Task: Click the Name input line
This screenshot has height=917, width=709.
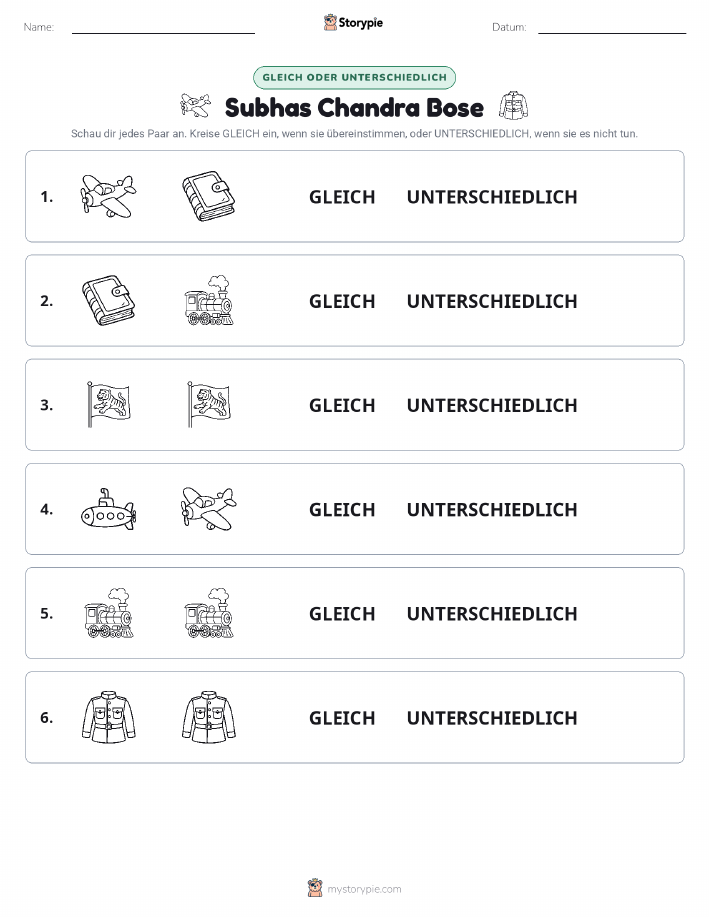Action: tap(163, 28)
